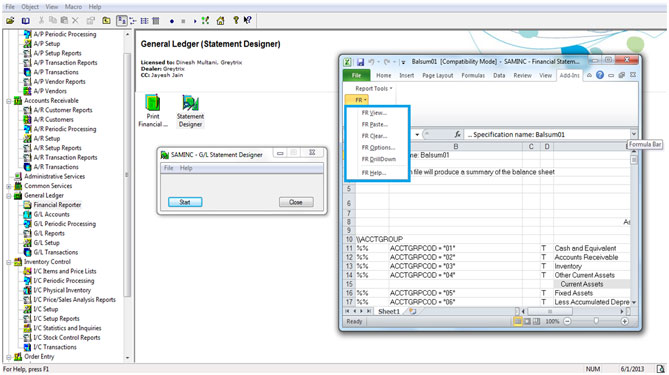Choose FR View from the FR menu
The image size is (669, 375).
click(374, 113)
